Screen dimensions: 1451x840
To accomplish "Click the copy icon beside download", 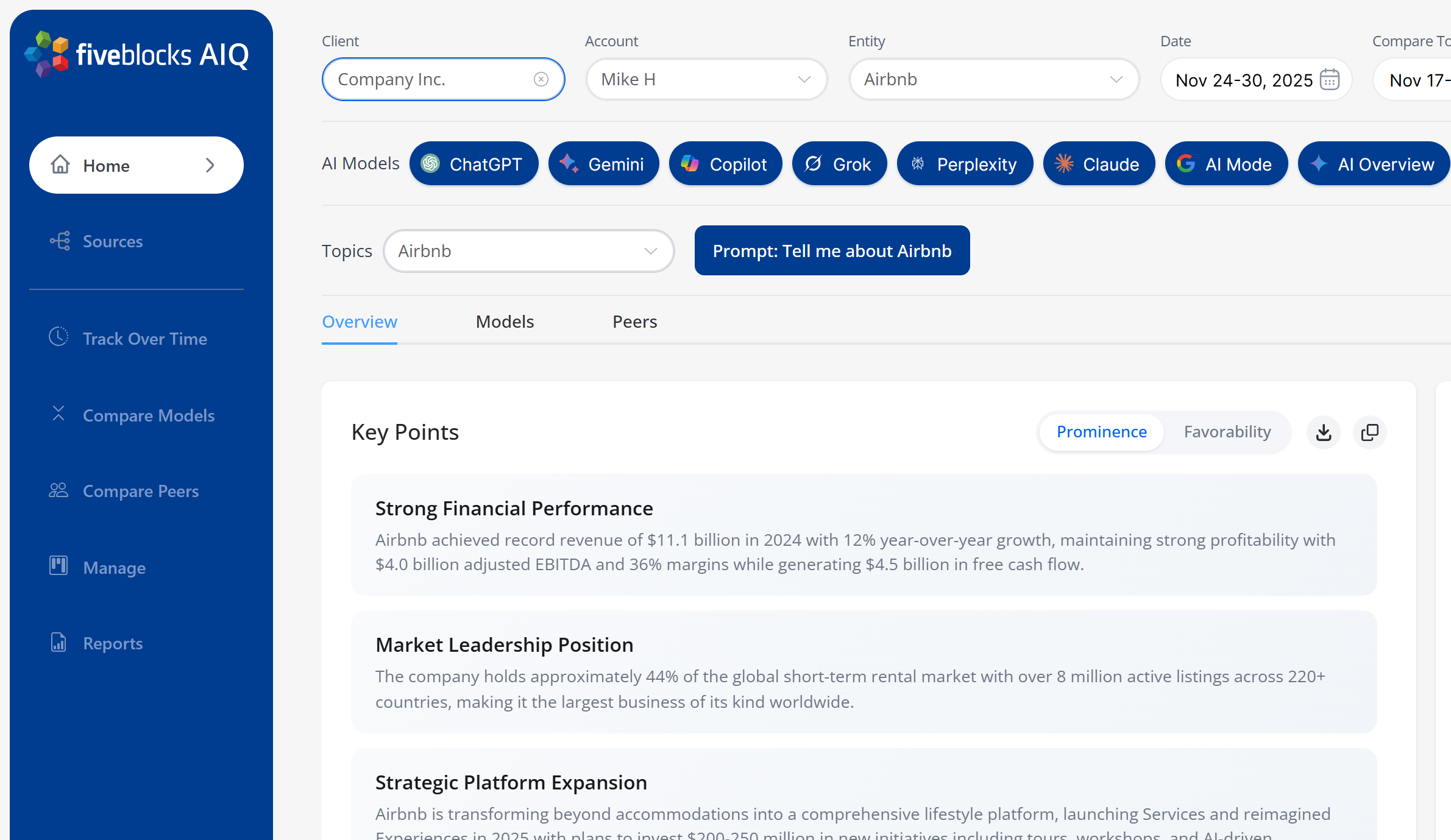I will point(1369,432).
